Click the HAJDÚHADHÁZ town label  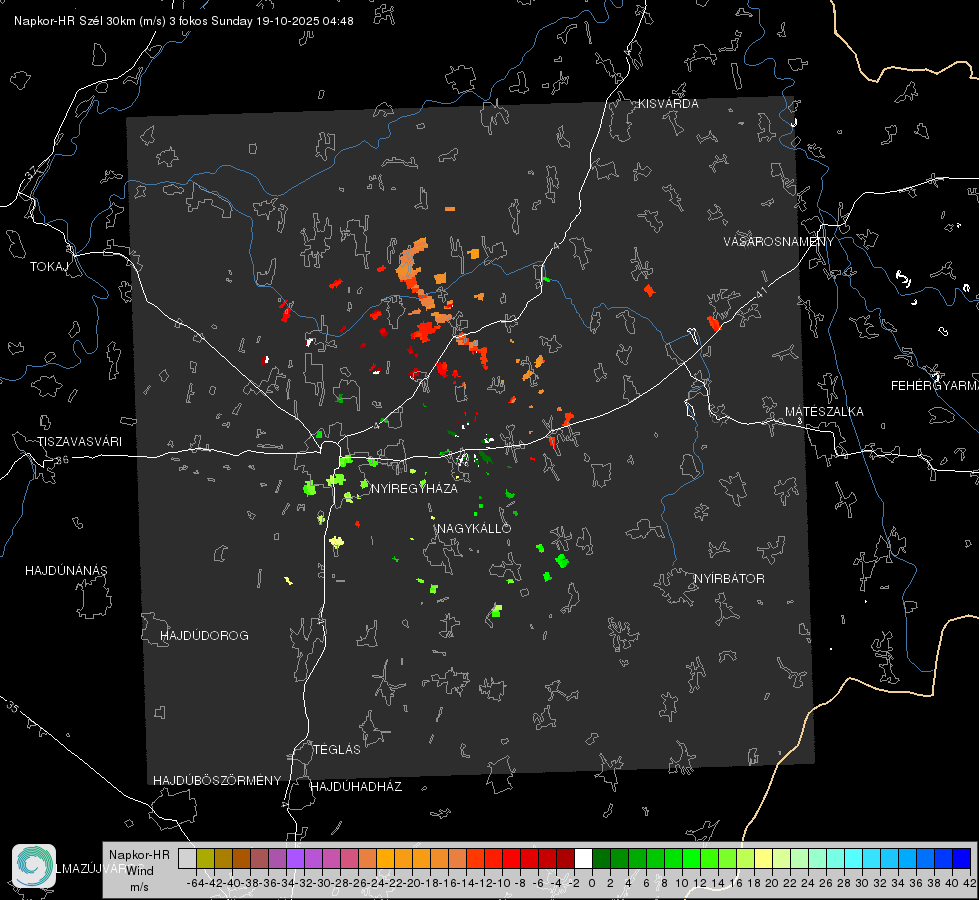click(356, 786)
